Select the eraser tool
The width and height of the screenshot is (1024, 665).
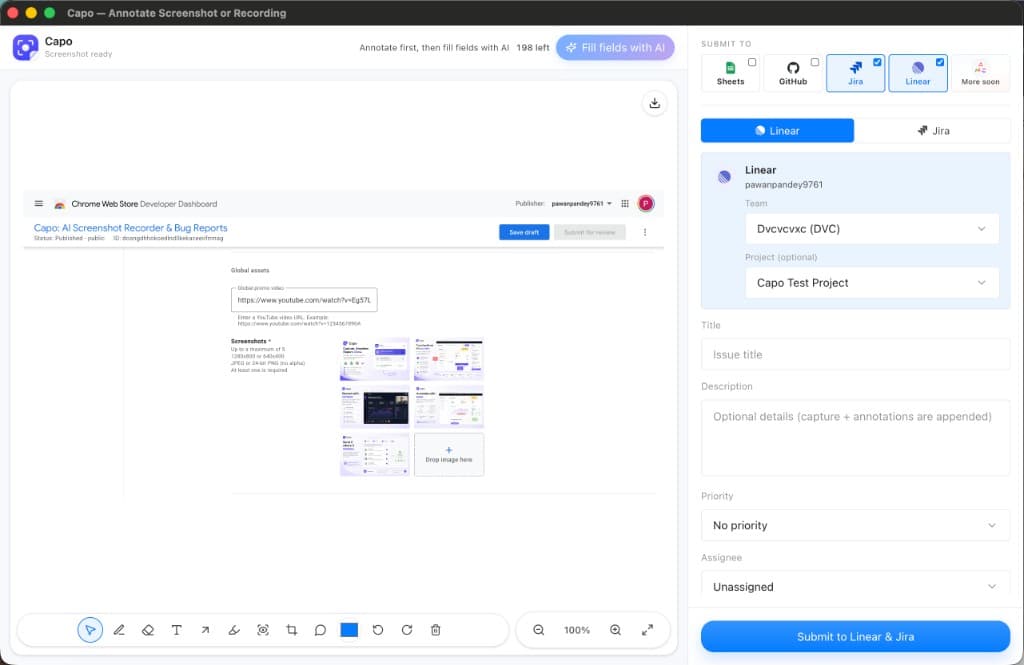(x=148, y=630)
